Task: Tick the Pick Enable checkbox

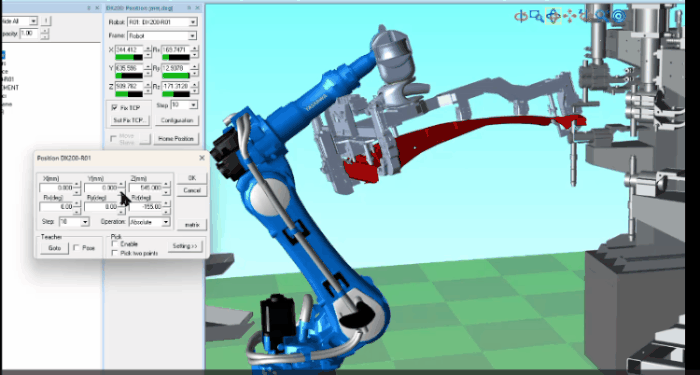Action: 115,244
